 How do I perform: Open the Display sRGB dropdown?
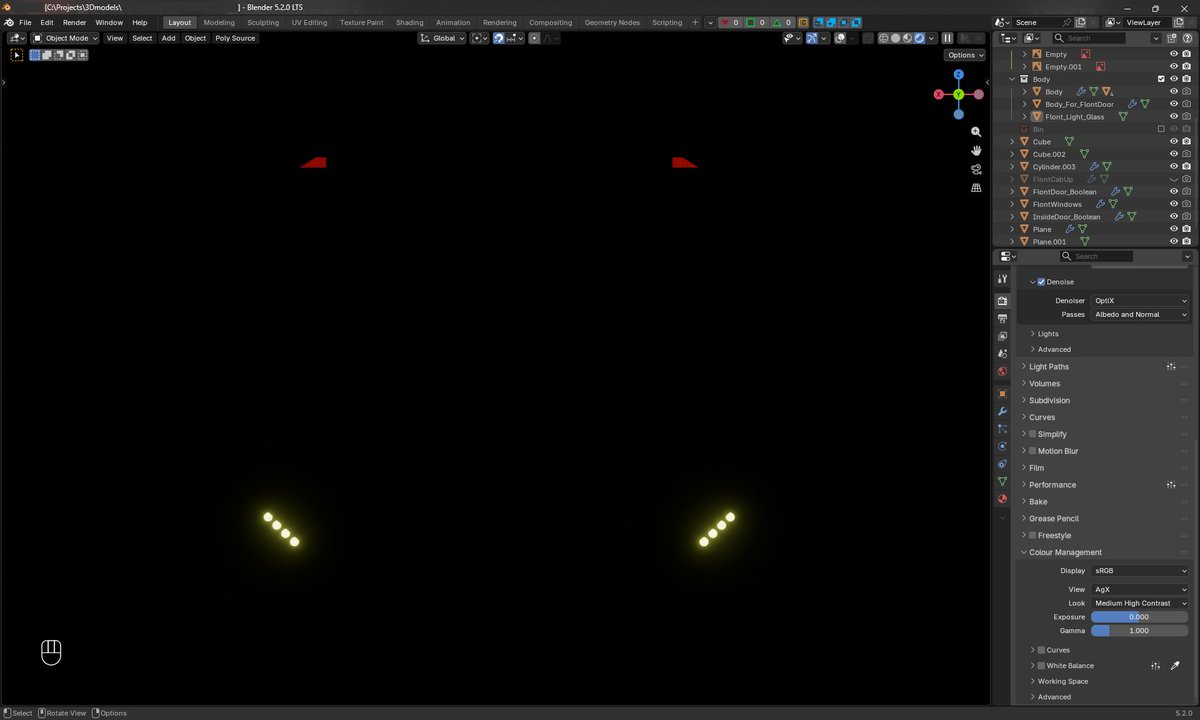point(1140,571)
